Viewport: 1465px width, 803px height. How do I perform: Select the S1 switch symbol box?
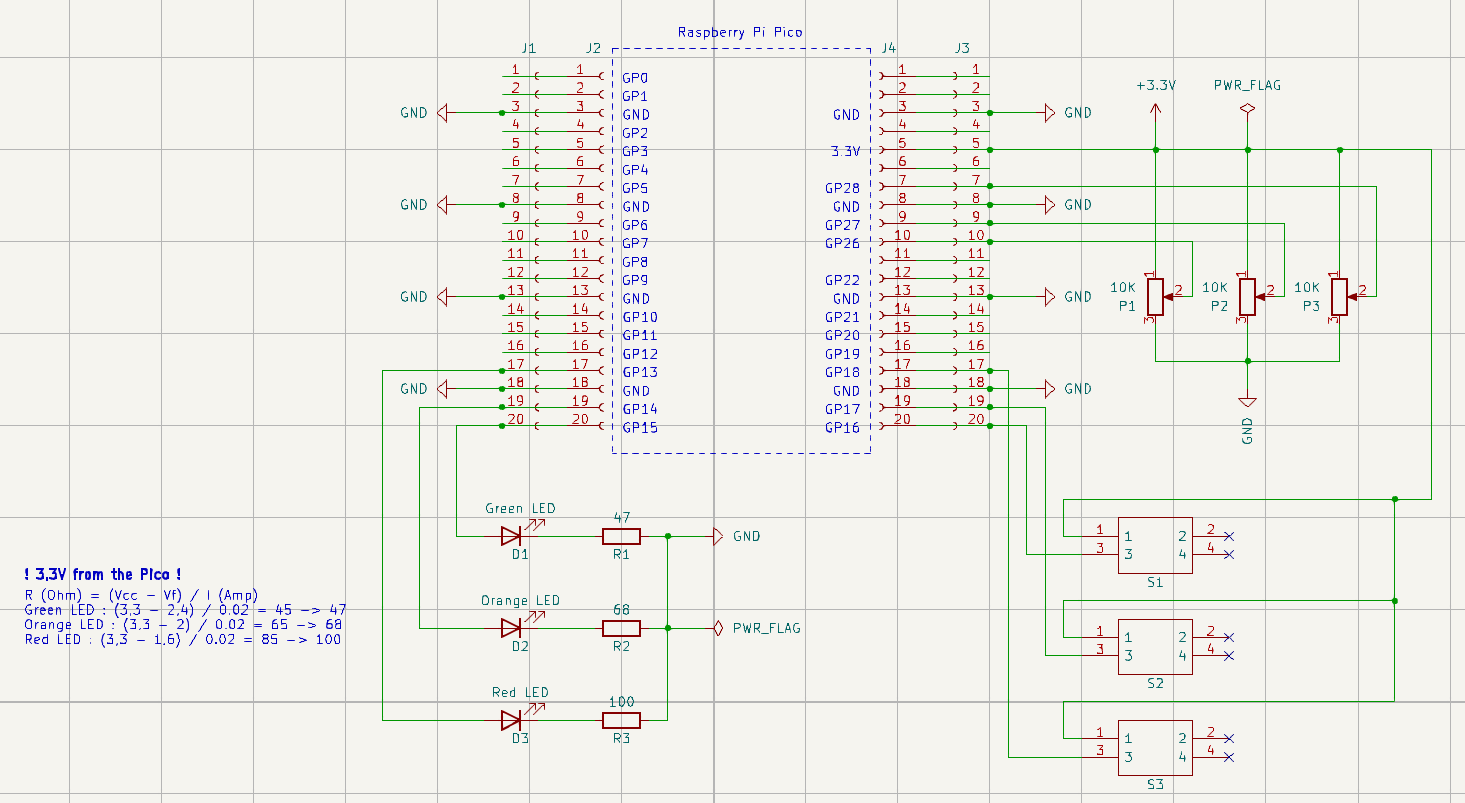coord(1155,545)
